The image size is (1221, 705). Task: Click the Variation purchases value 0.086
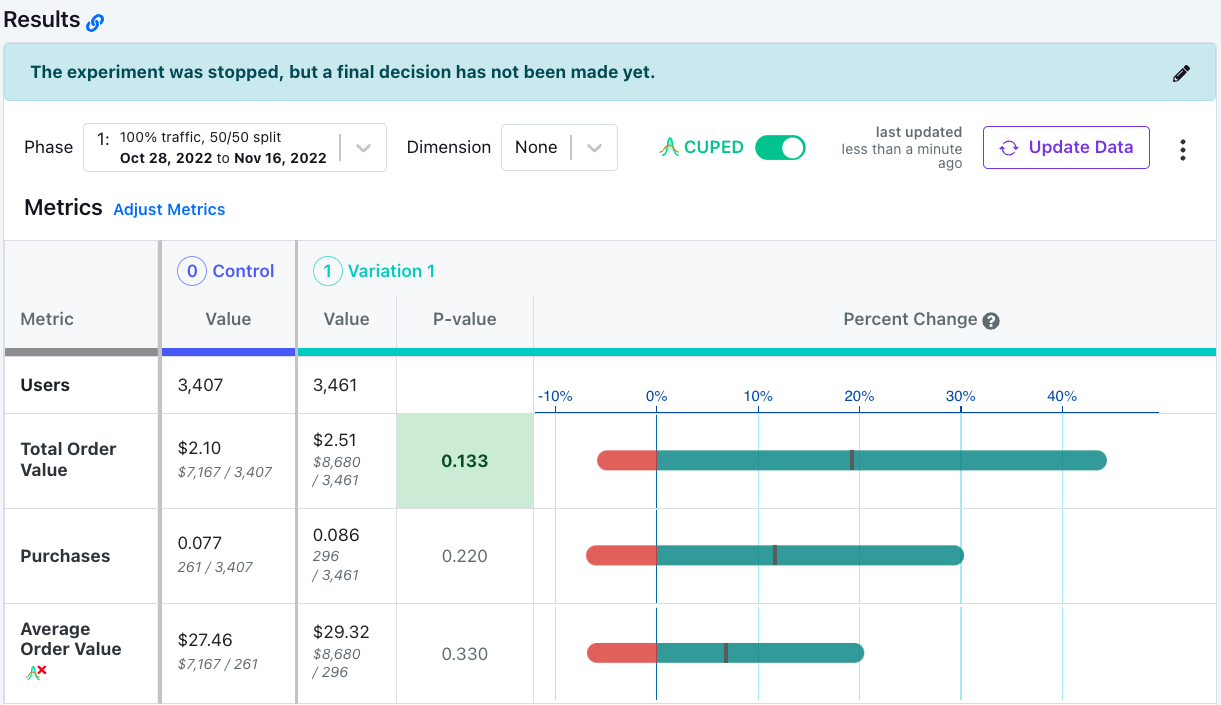(336, 535)
